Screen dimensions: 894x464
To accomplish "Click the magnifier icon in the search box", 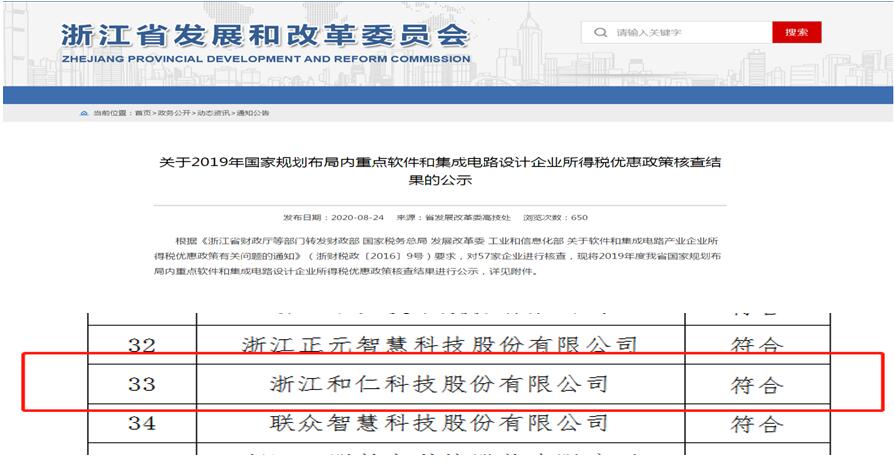I will (601, 33).
